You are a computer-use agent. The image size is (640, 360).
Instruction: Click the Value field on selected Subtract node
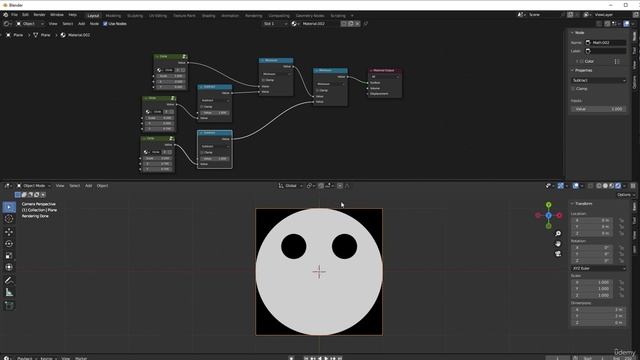(x=215, y=158)
